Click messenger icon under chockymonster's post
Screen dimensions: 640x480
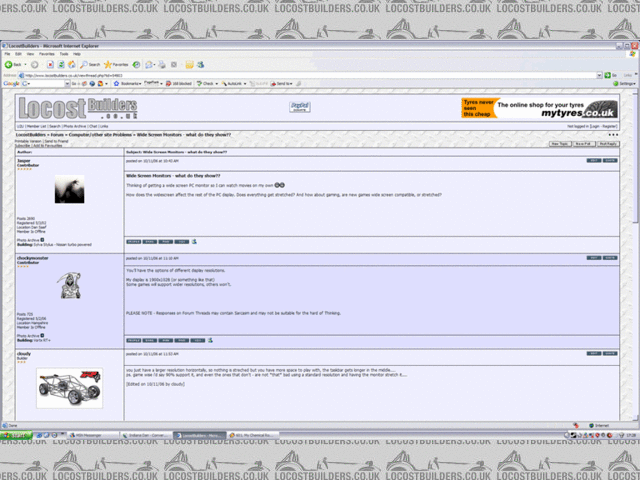(210, 340)
